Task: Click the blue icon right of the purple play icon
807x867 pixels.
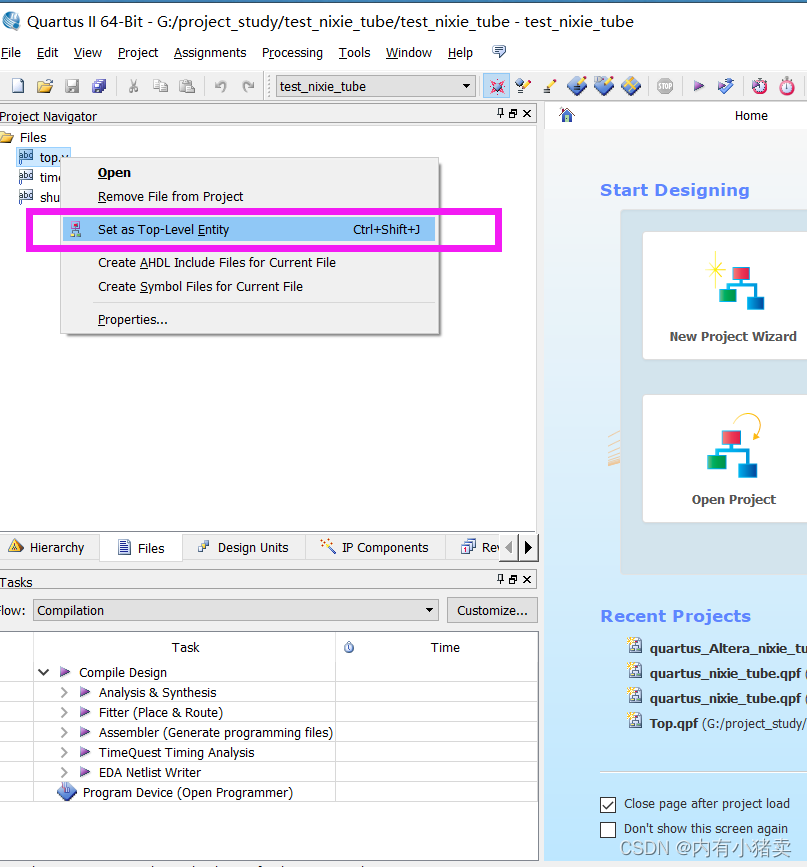Action: tap(725, 86)
